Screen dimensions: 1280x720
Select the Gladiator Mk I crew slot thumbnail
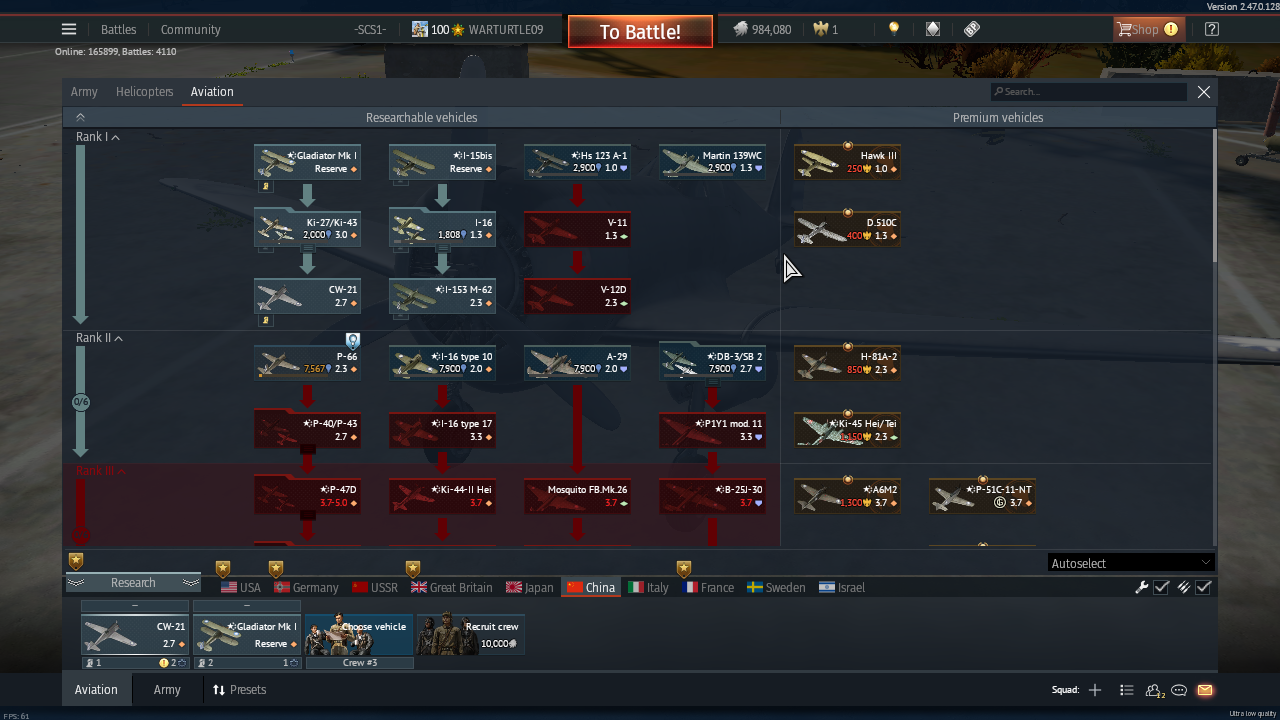247,635
